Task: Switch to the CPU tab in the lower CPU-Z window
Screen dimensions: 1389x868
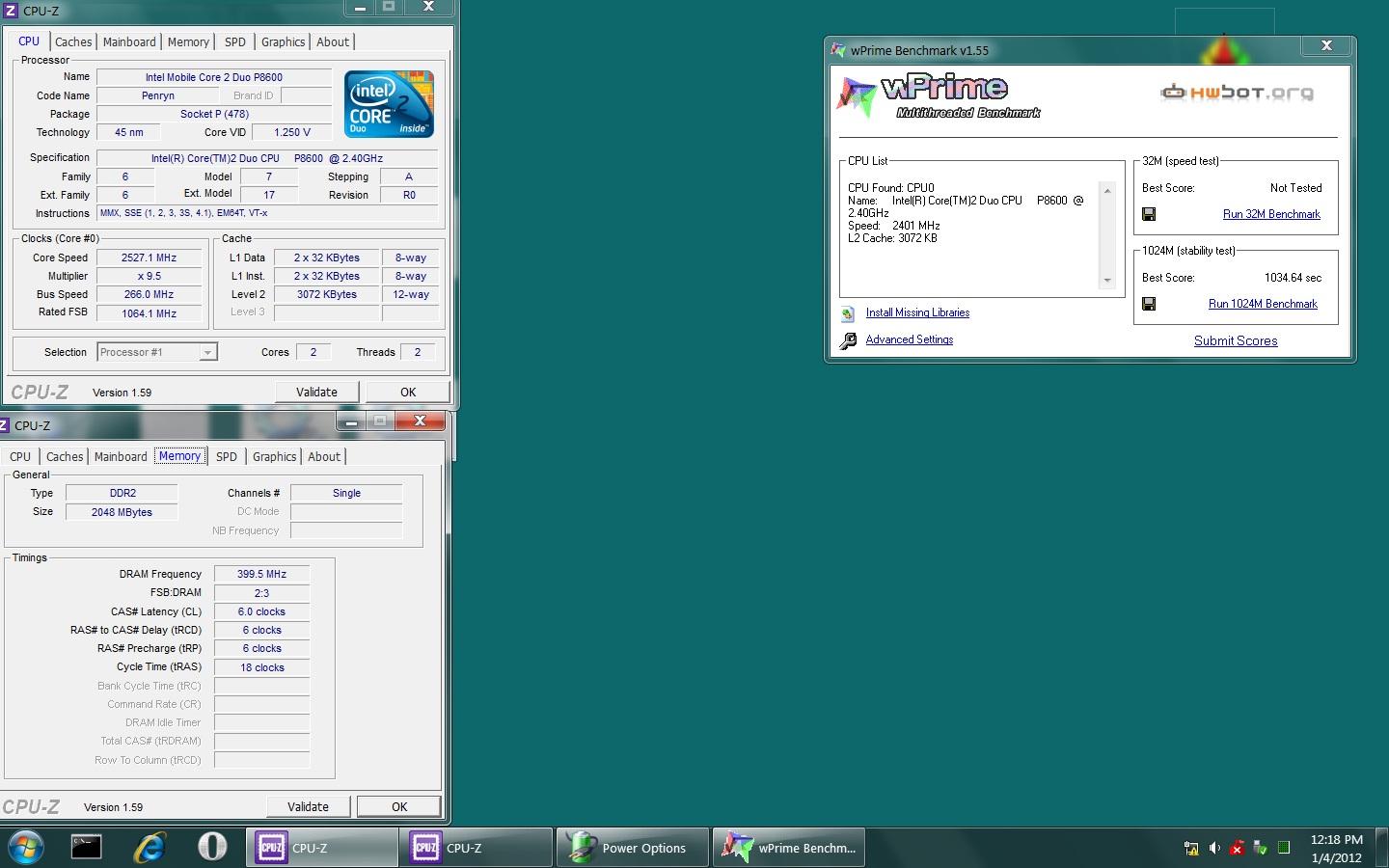Action: pos(20,456)
